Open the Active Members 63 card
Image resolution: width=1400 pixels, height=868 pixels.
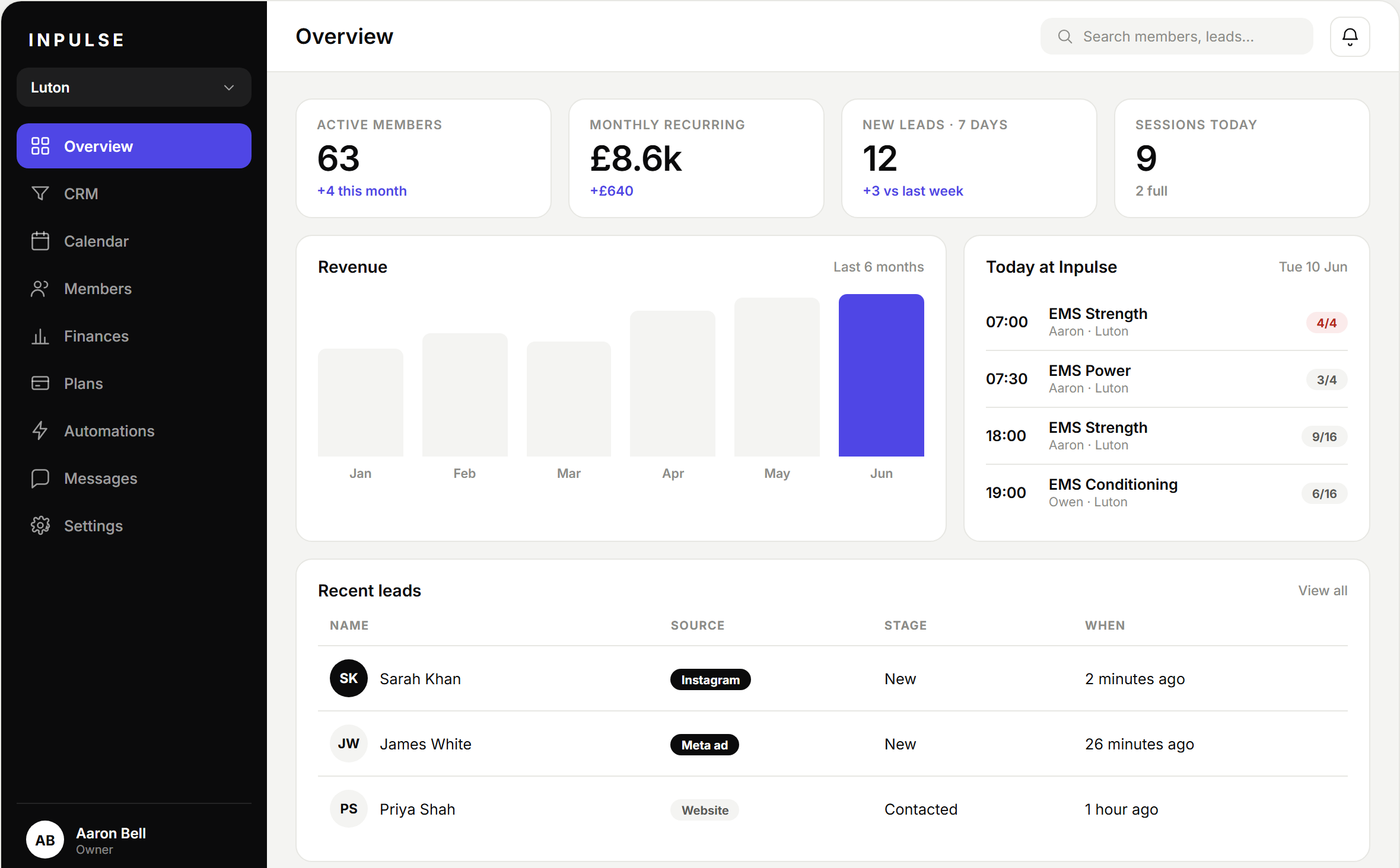tap(424, 158)
